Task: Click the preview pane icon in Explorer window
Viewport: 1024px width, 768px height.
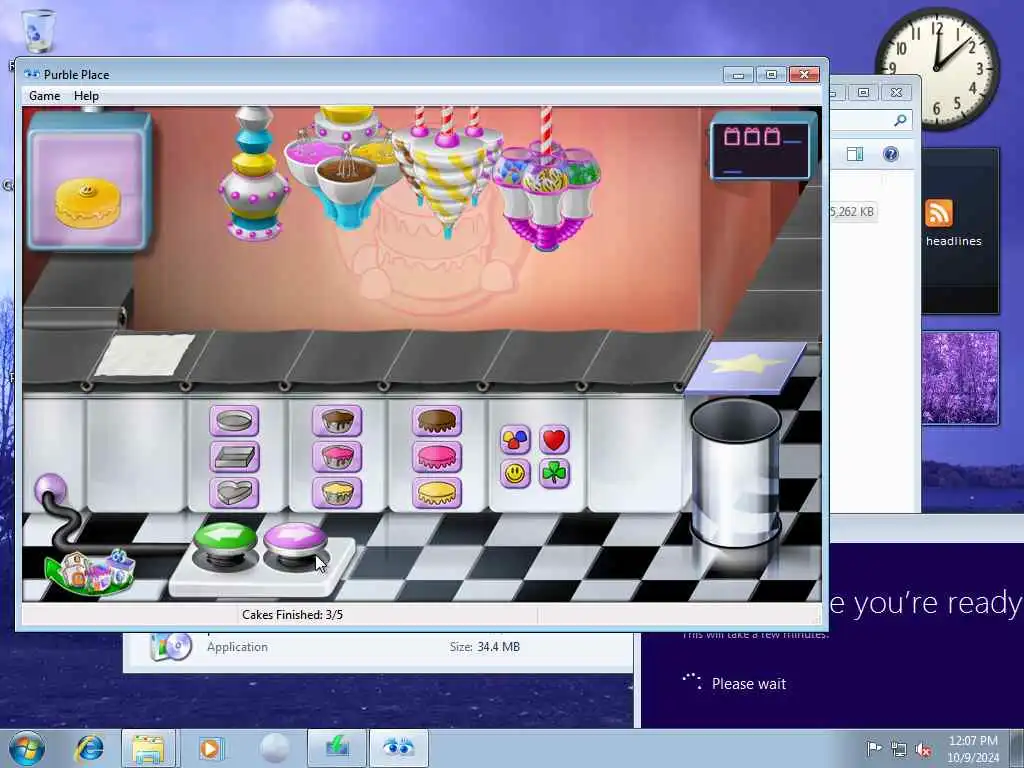Action: (x=855, y=154)
